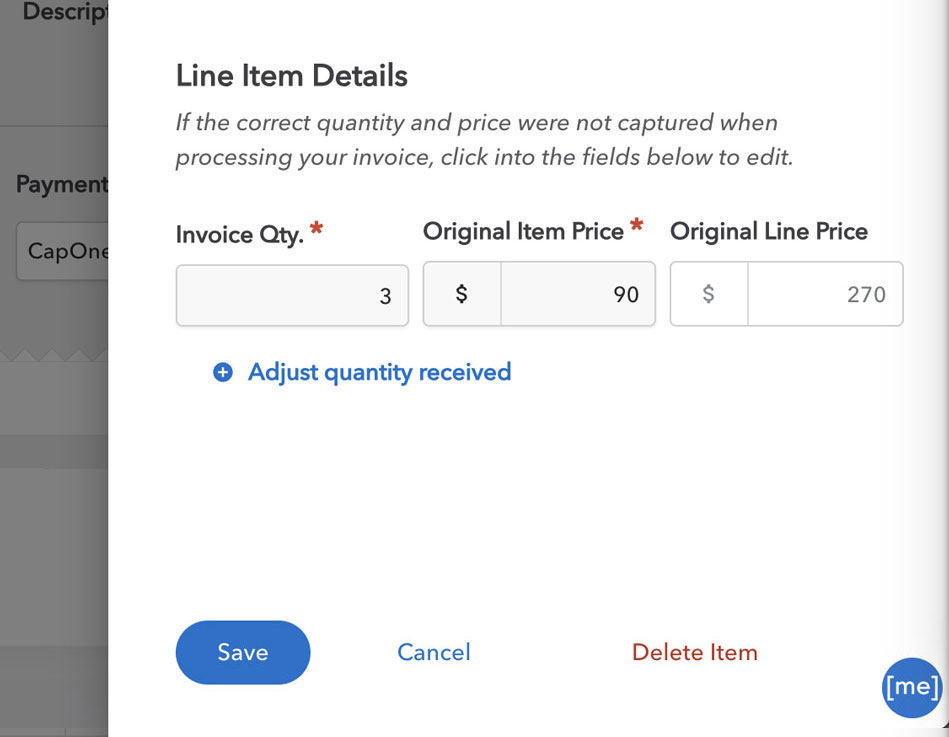Delete this line item
The width and height of the screenshot is (949, 737).
click(x=695, y=652)
